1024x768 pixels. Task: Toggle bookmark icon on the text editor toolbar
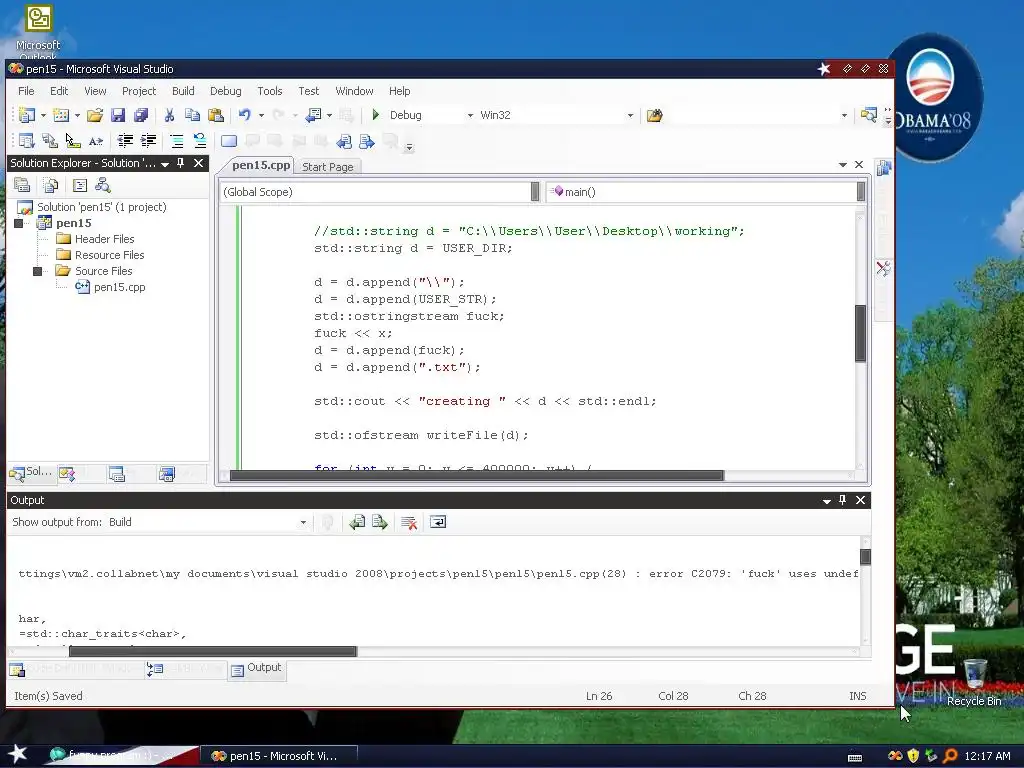tap(229, 141)
